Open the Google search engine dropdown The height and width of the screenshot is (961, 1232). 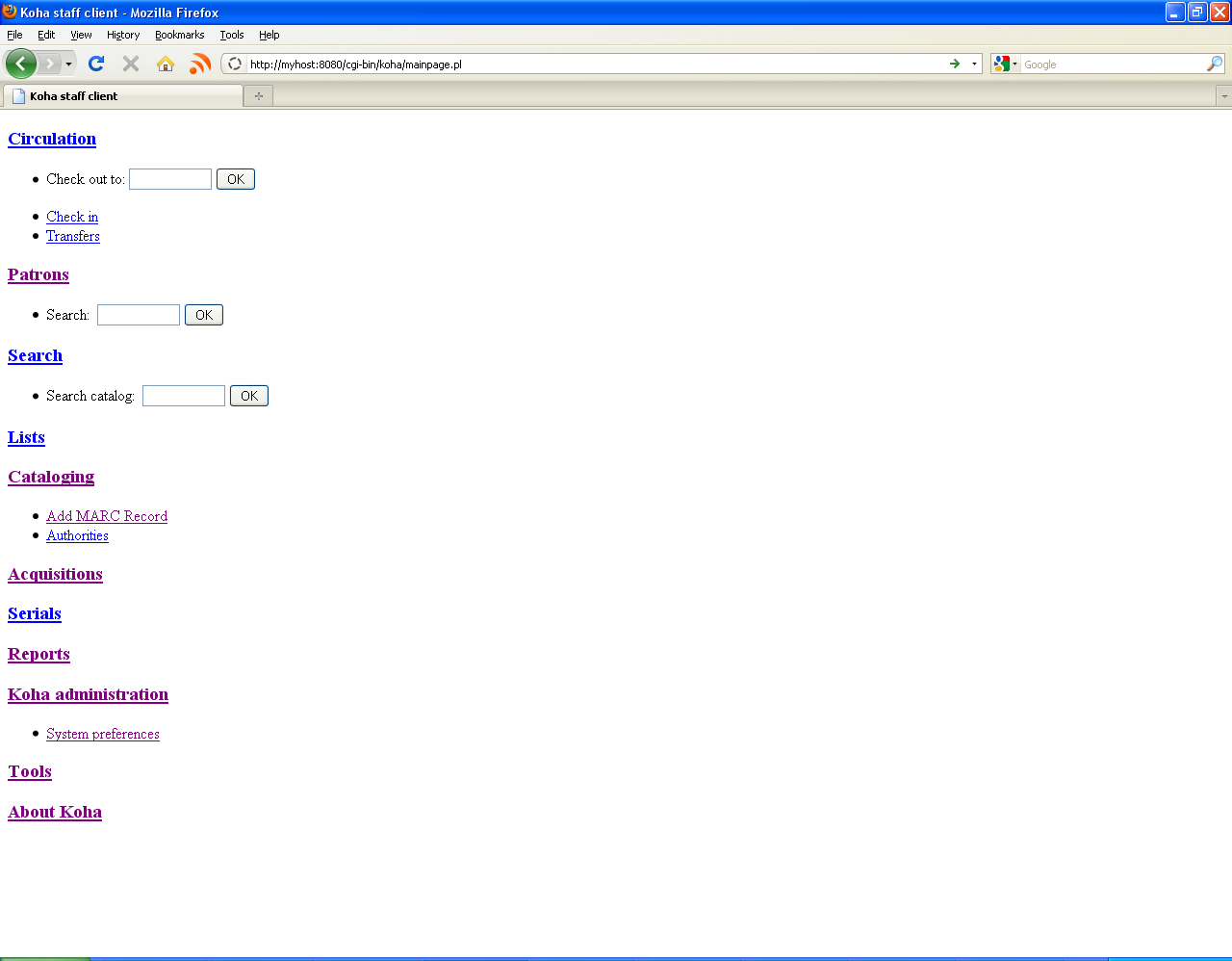tap(1005, 64)
